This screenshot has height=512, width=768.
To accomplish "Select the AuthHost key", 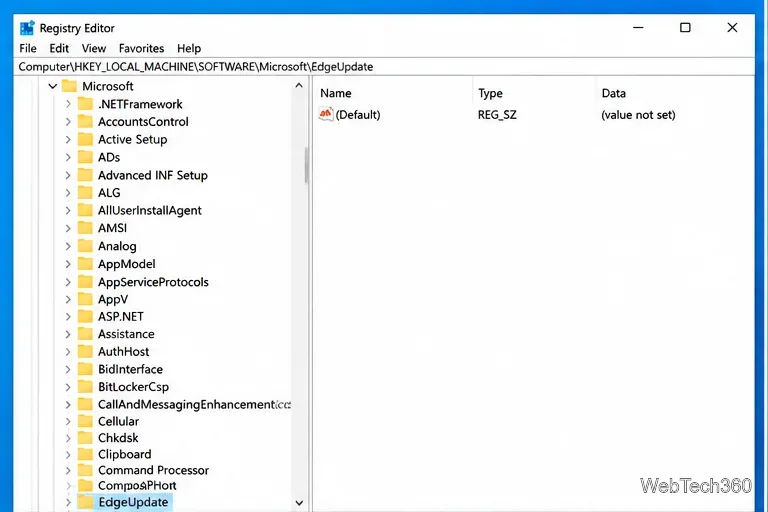I will 123,352.
